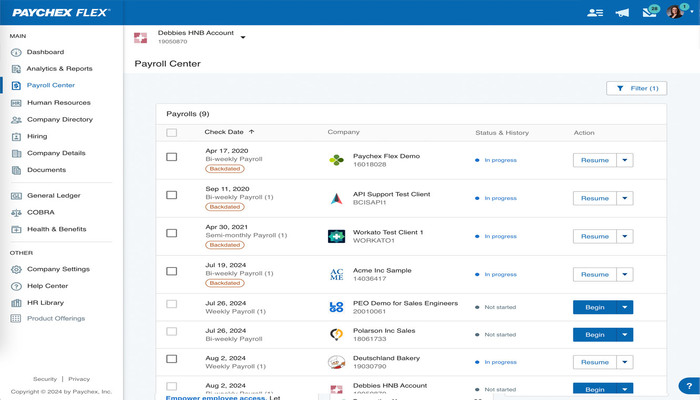700x400 pixels.
Task: Toggle the select-all payrolls header checkbox
Action: coord(172,132)
